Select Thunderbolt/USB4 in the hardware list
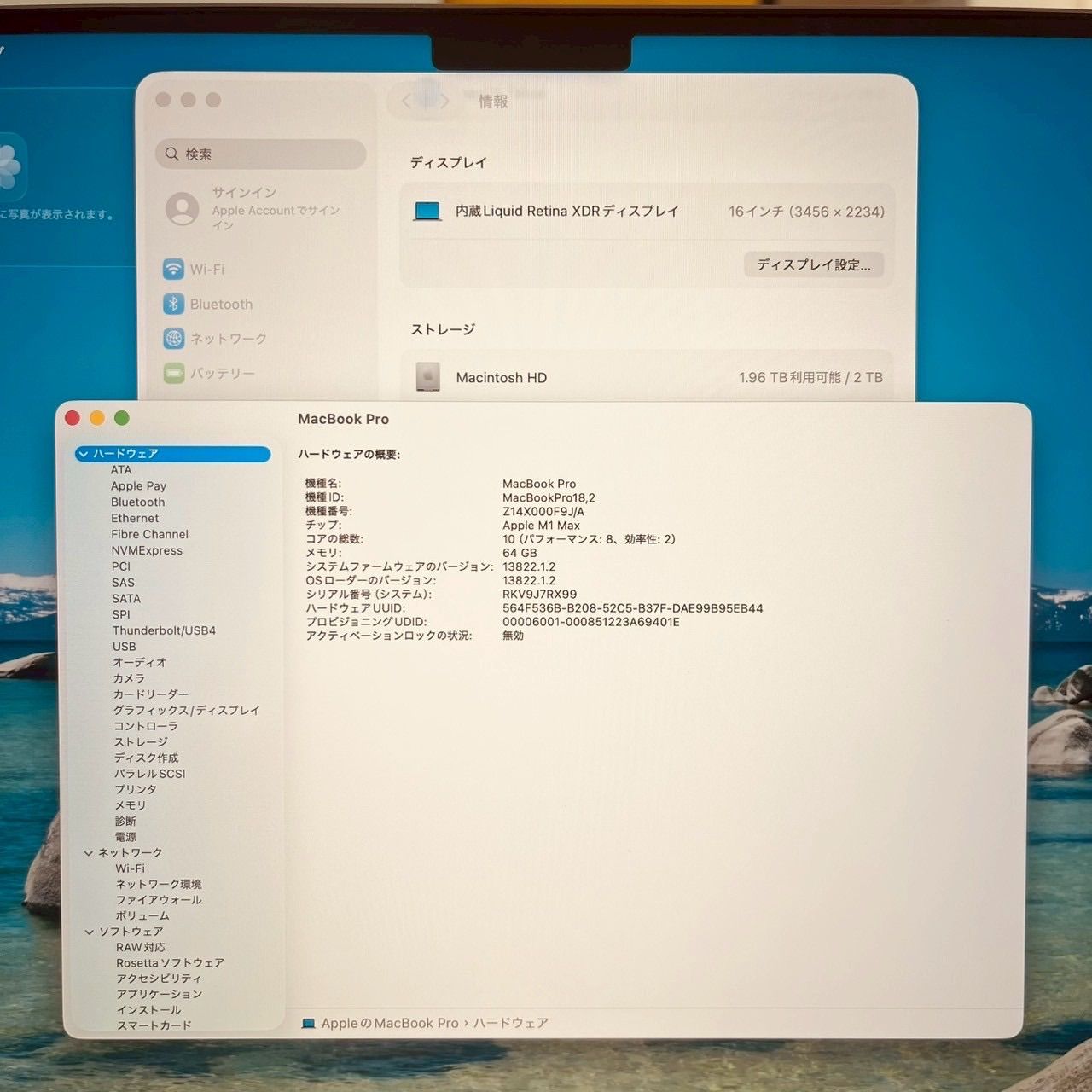This screenshot has height=1092, width=1092. (166, 630)
